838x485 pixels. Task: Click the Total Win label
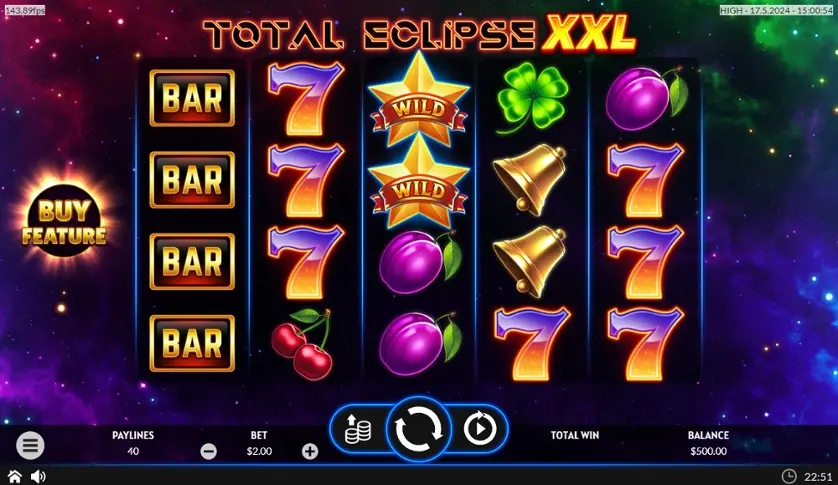(575, 435)
